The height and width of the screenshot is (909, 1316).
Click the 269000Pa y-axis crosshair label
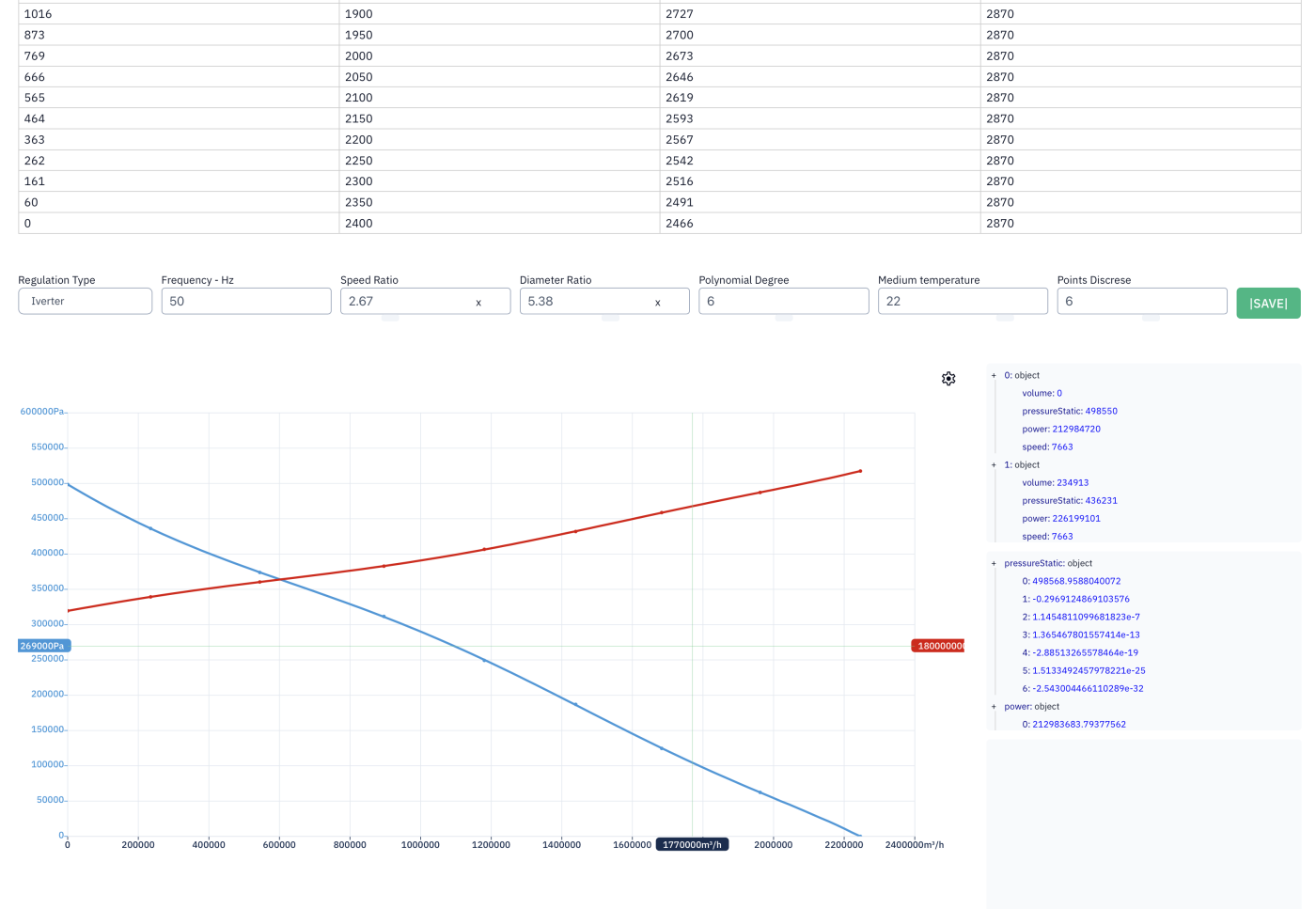(44, 646)
